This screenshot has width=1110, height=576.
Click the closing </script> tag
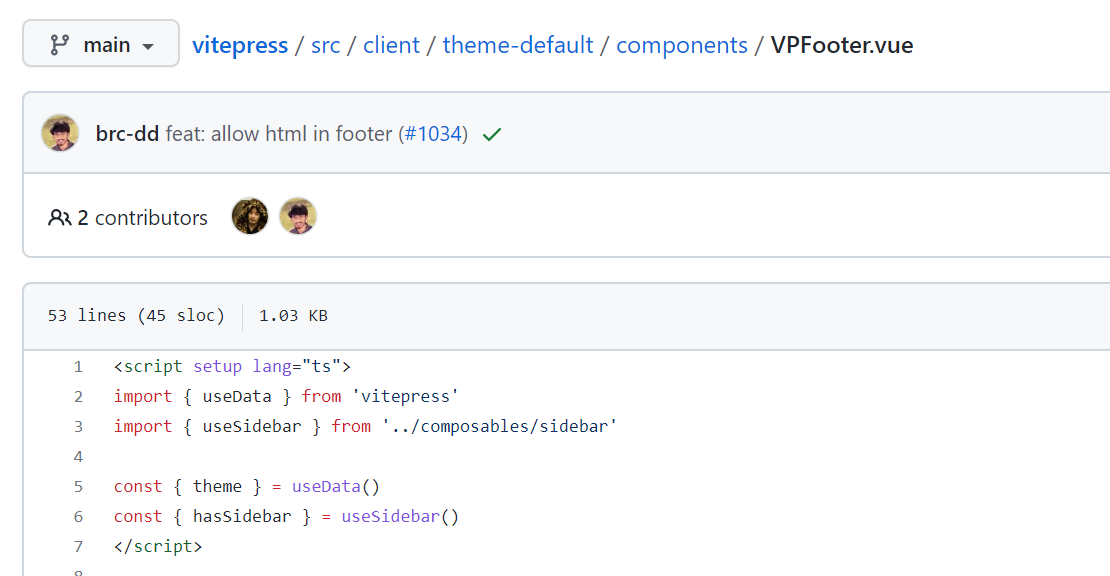tap(158, 547)
